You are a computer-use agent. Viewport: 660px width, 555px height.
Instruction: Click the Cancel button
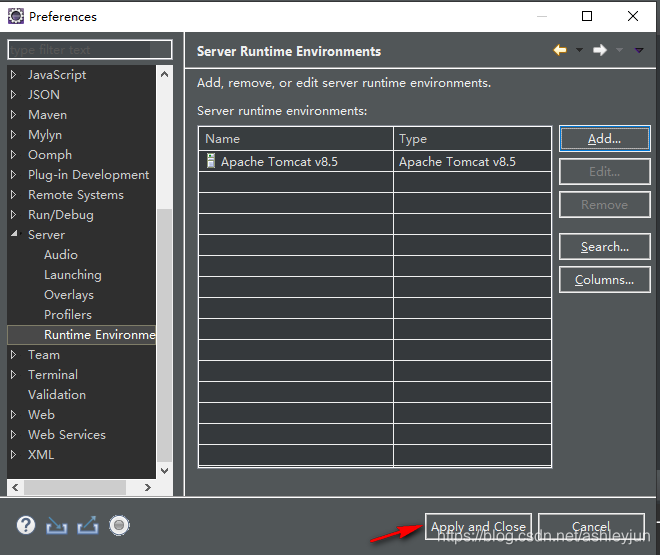(x=591, y=526)
